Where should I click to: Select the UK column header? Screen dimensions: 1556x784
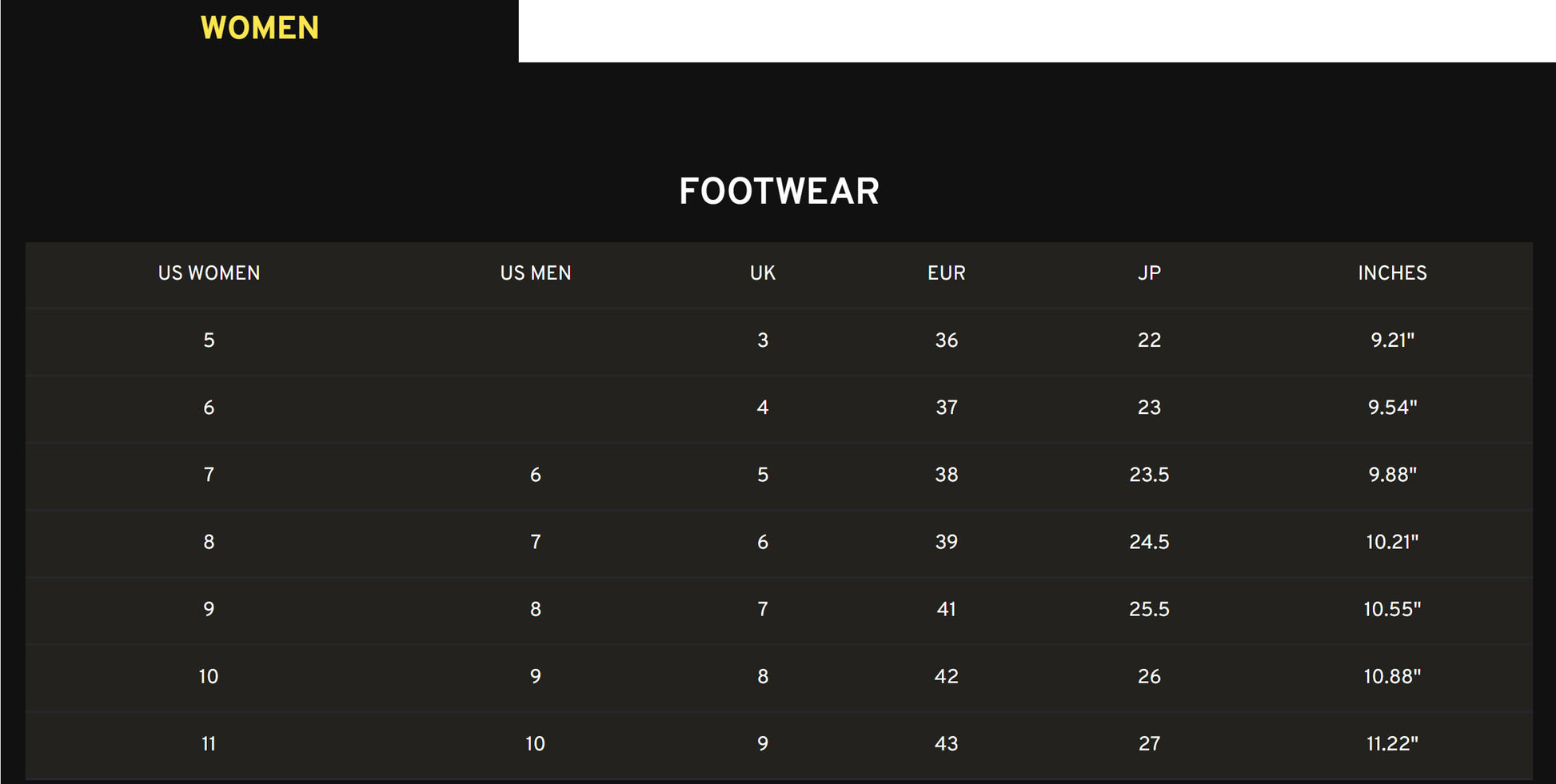[763, 273]
